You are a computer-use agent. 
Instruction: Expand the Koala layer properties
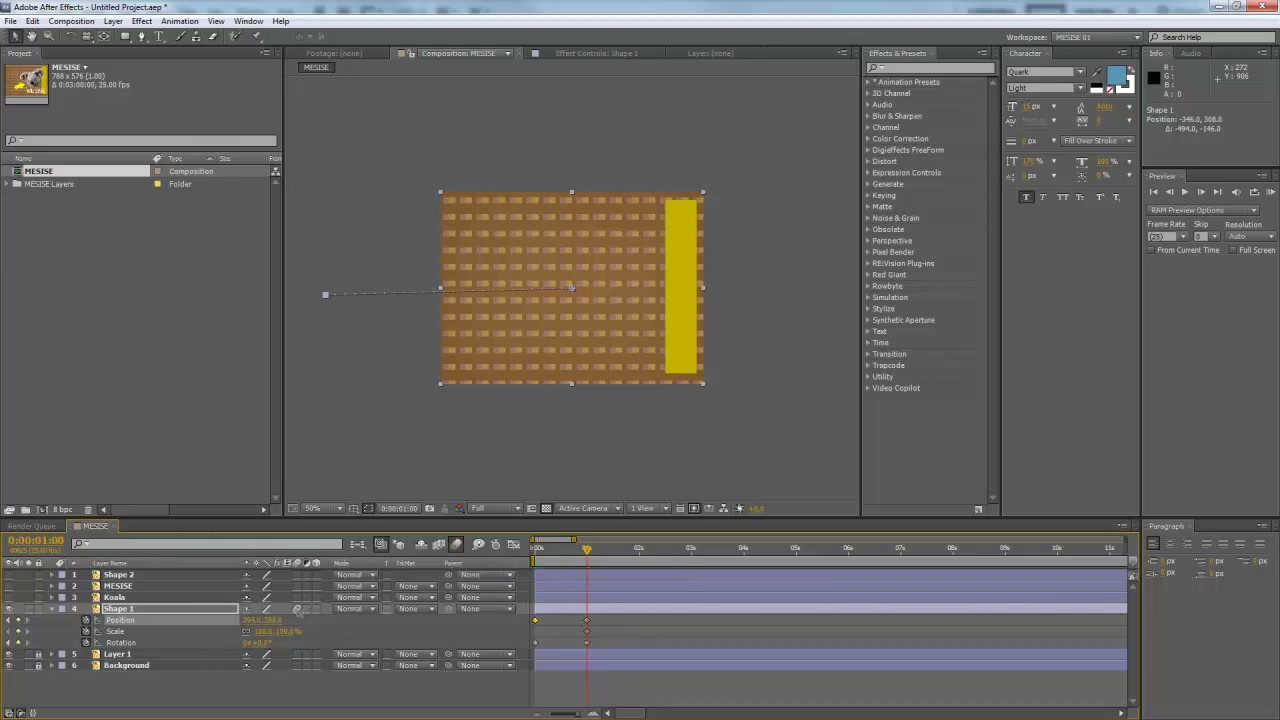coord(51,597)
